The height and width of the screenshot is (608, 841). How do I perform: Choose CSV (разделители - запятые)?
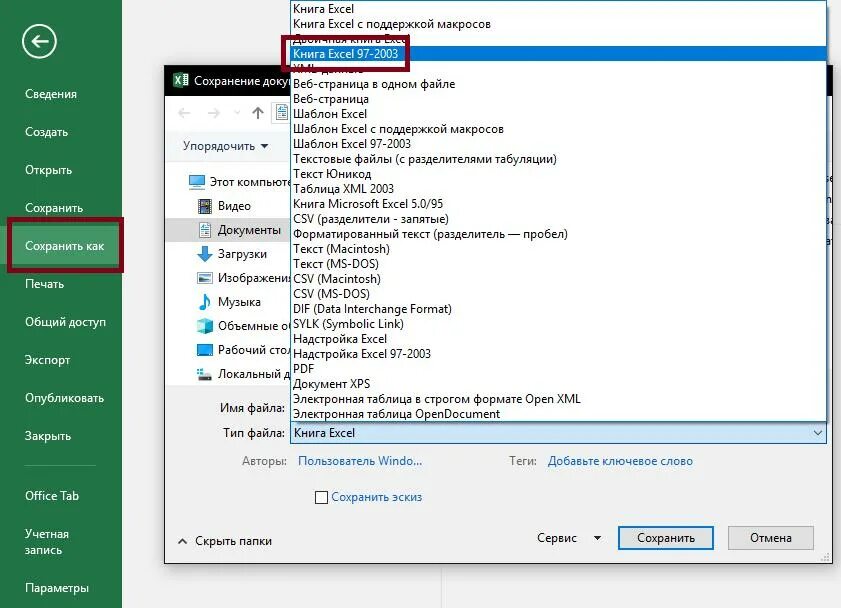(558, 219)
